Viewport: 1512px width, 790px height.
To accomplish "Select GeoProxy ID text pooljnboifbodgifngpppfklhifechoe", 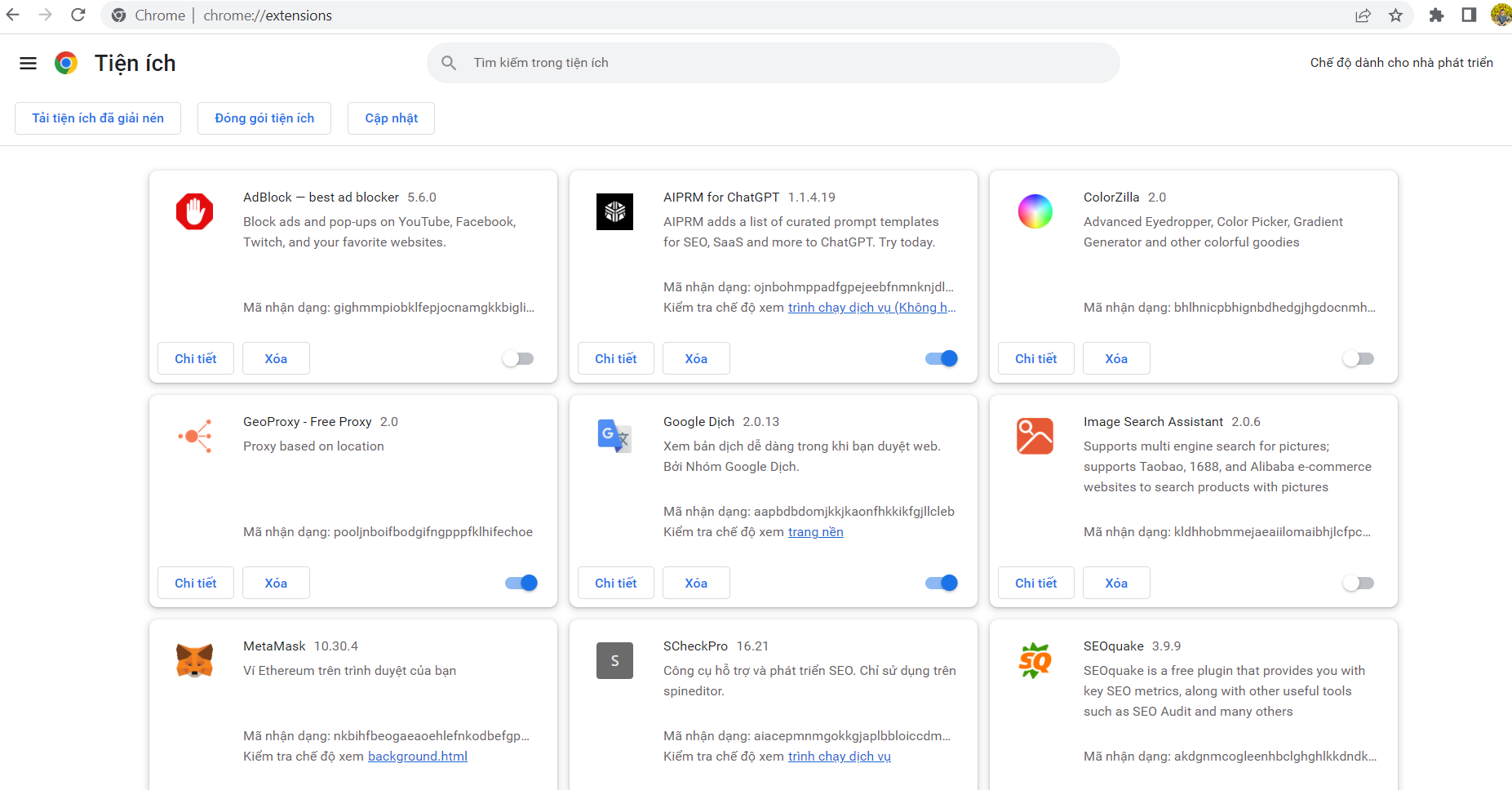I will (433, 532).
